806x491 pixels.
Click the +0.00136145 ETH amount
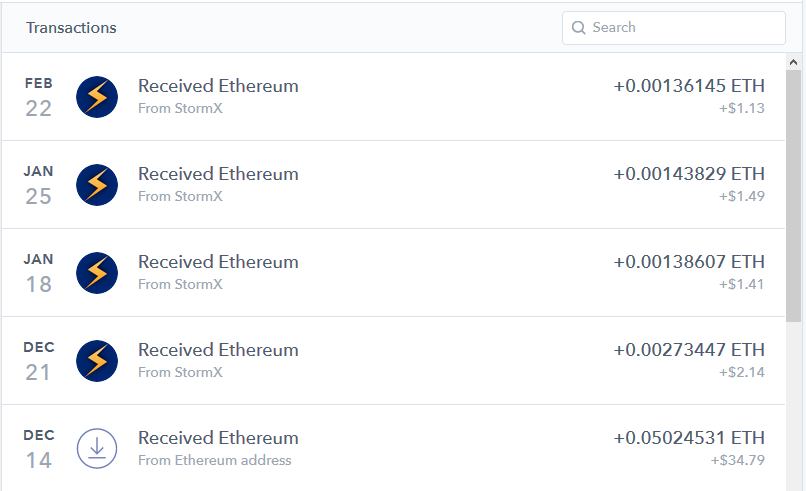click(689, 86)
